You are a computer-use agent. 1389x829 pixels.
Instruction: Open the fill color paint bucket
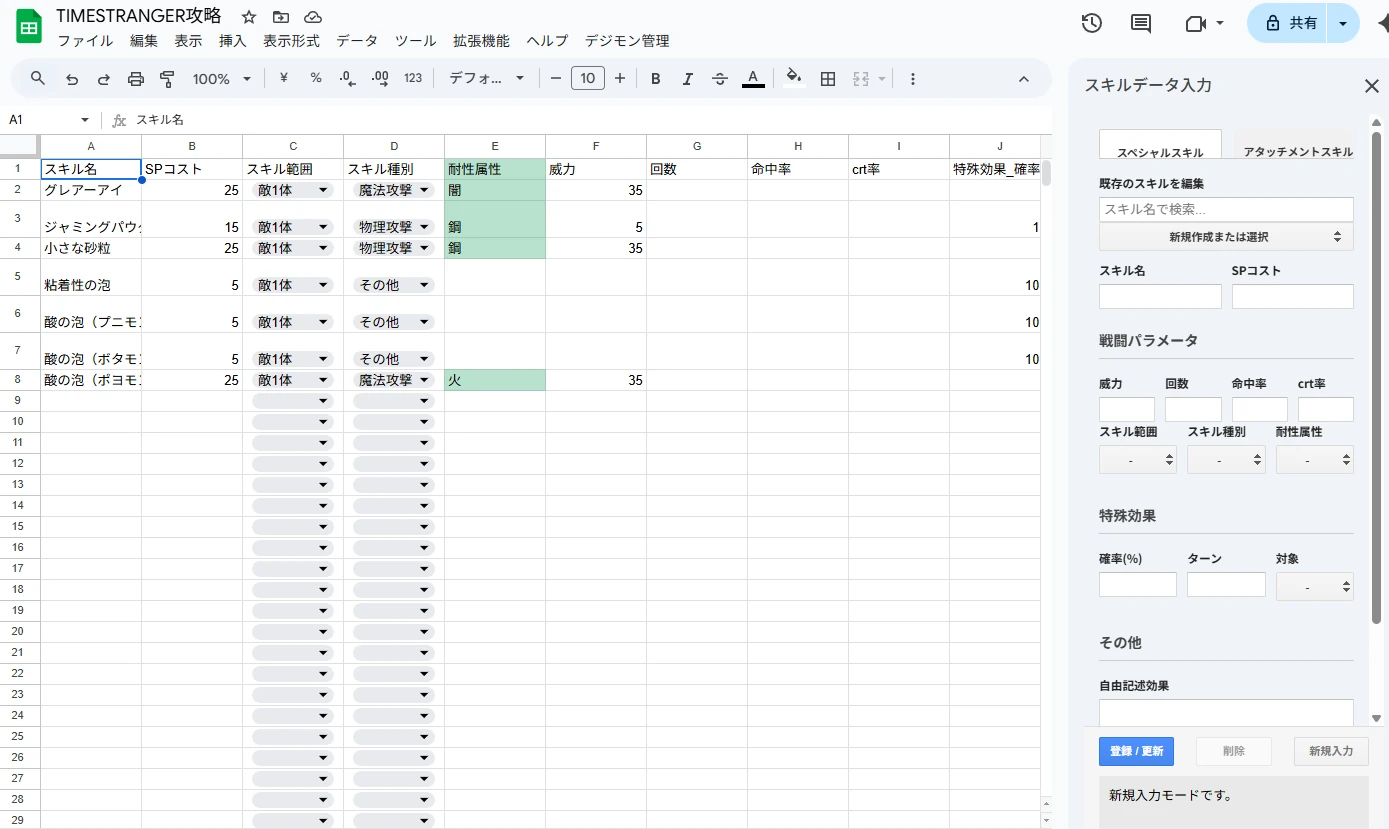tap(794, 79)
